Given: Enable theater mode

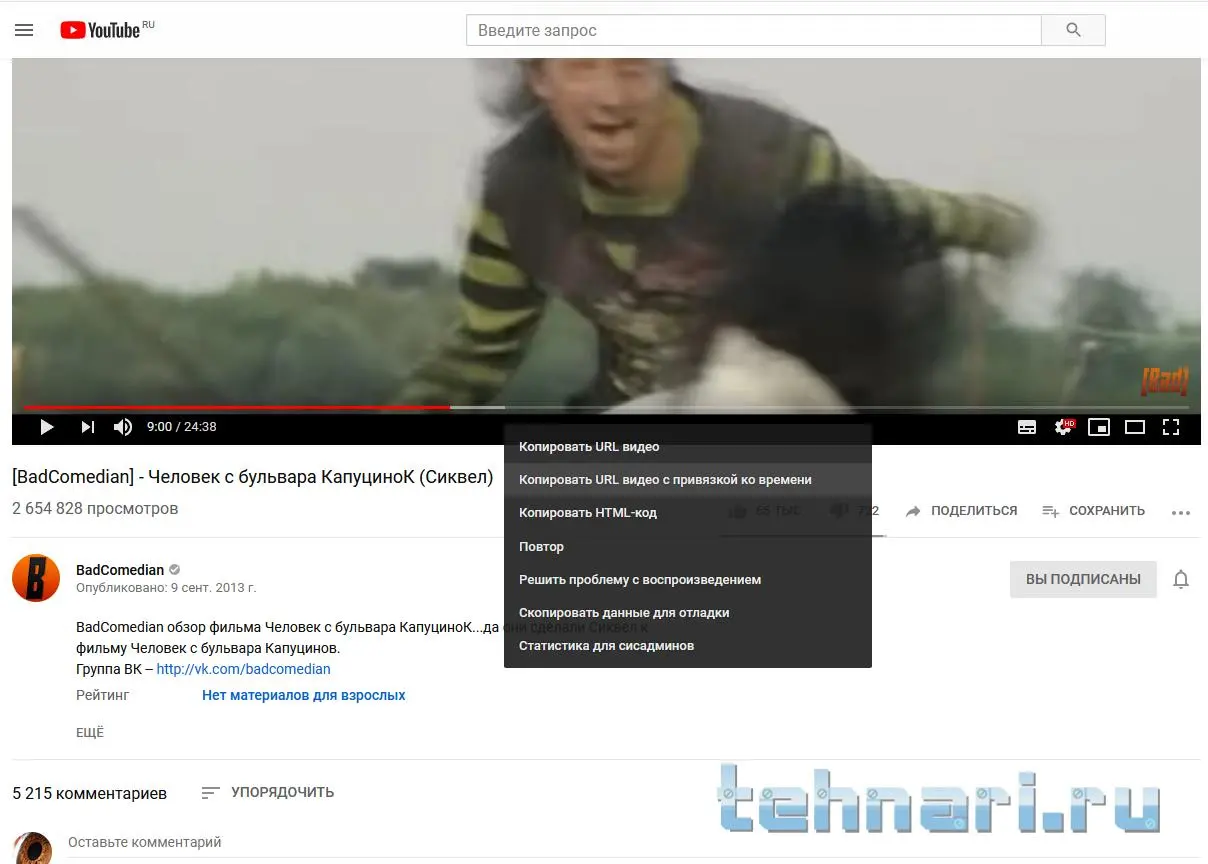Looking at the screenshot, I should pyautogui.click(x=1135, y=427).
